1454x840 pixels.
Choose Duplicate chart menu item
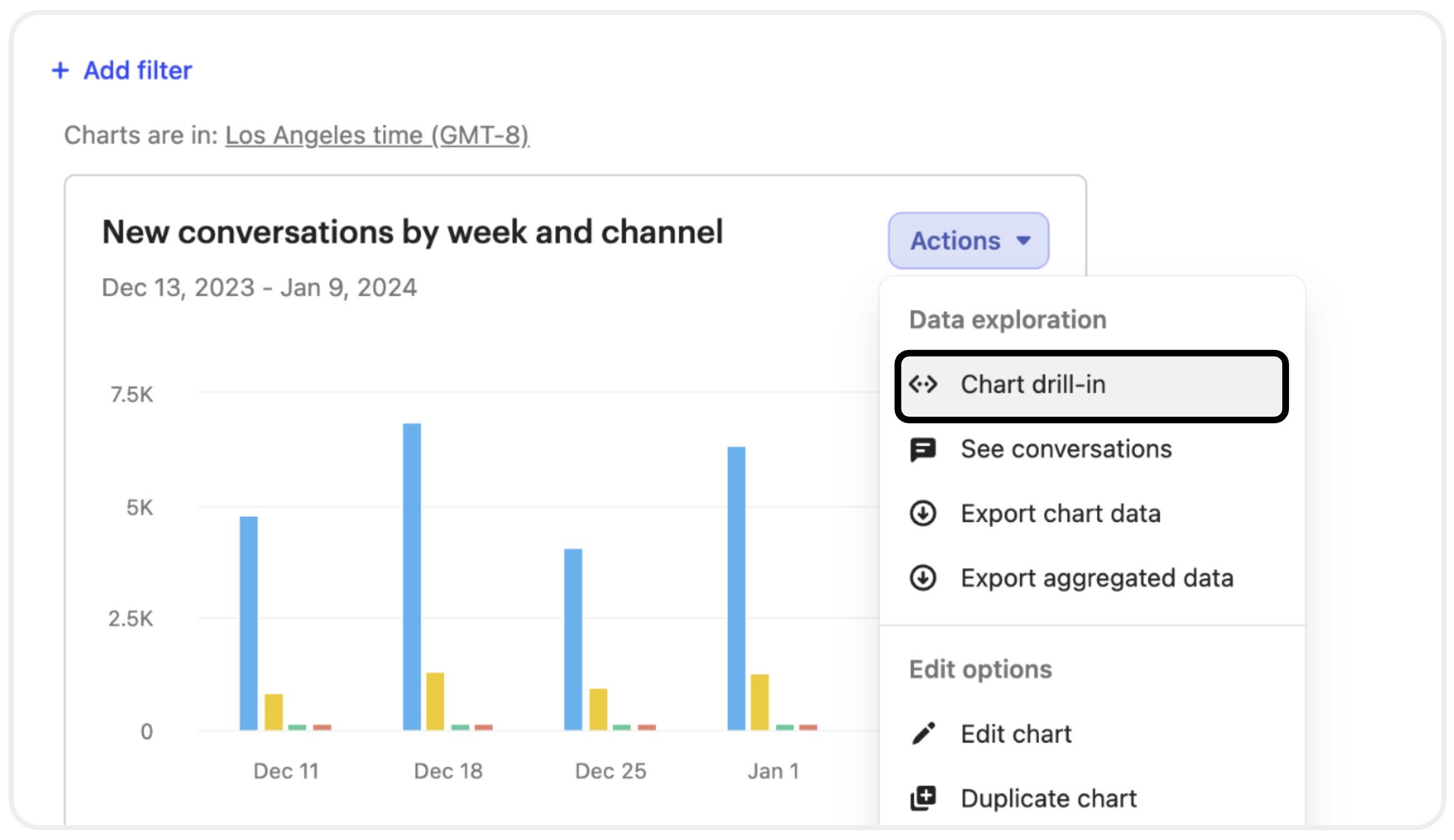click(x=1091, y=798)
